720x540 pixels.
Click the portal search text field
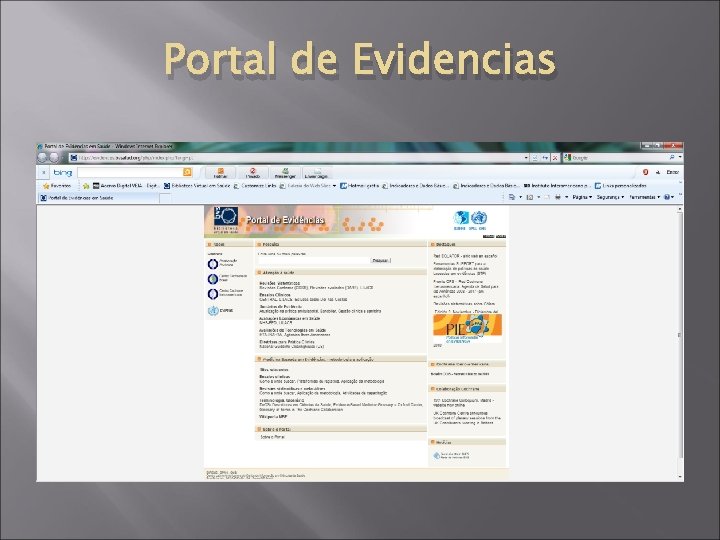click(x=314, y=261)
